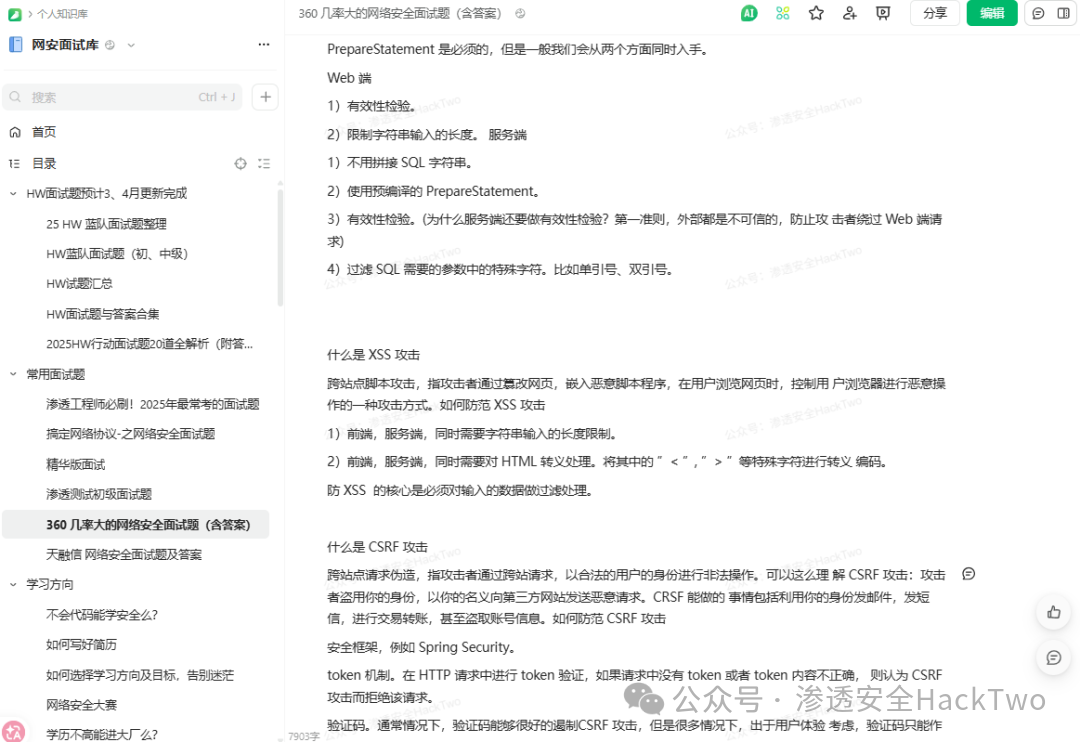Add comment on CSRF paragraph icon
Screen dimensions: 1080x742
pyautogui.click(x=968, y=574)
